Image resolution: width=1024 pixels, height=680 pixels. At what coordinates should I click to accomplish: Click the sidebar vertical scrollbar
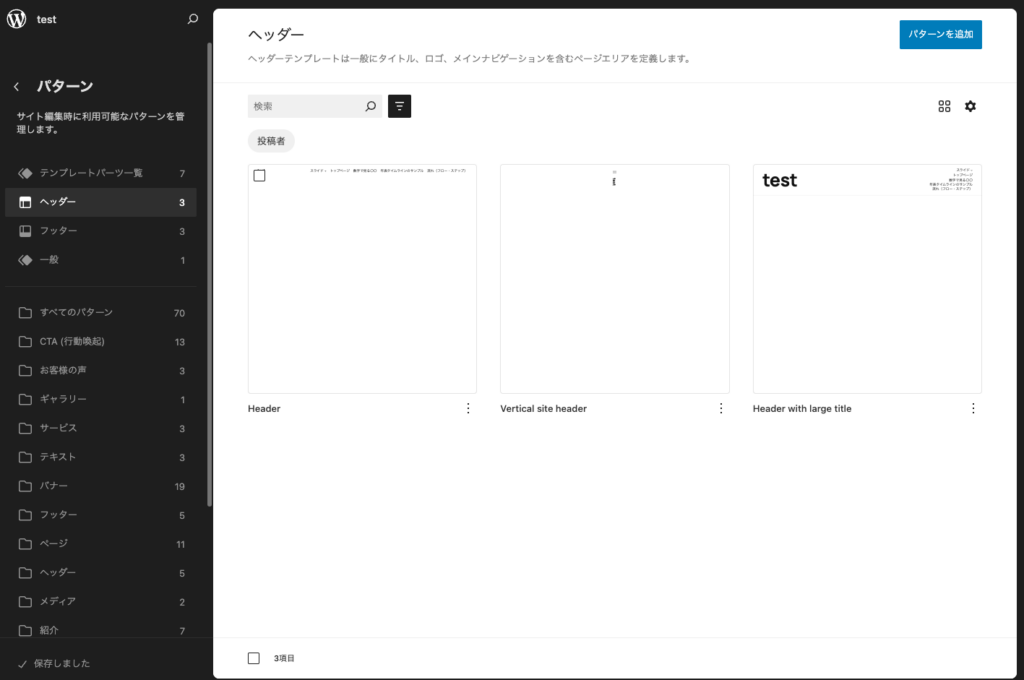pos(209,270)
